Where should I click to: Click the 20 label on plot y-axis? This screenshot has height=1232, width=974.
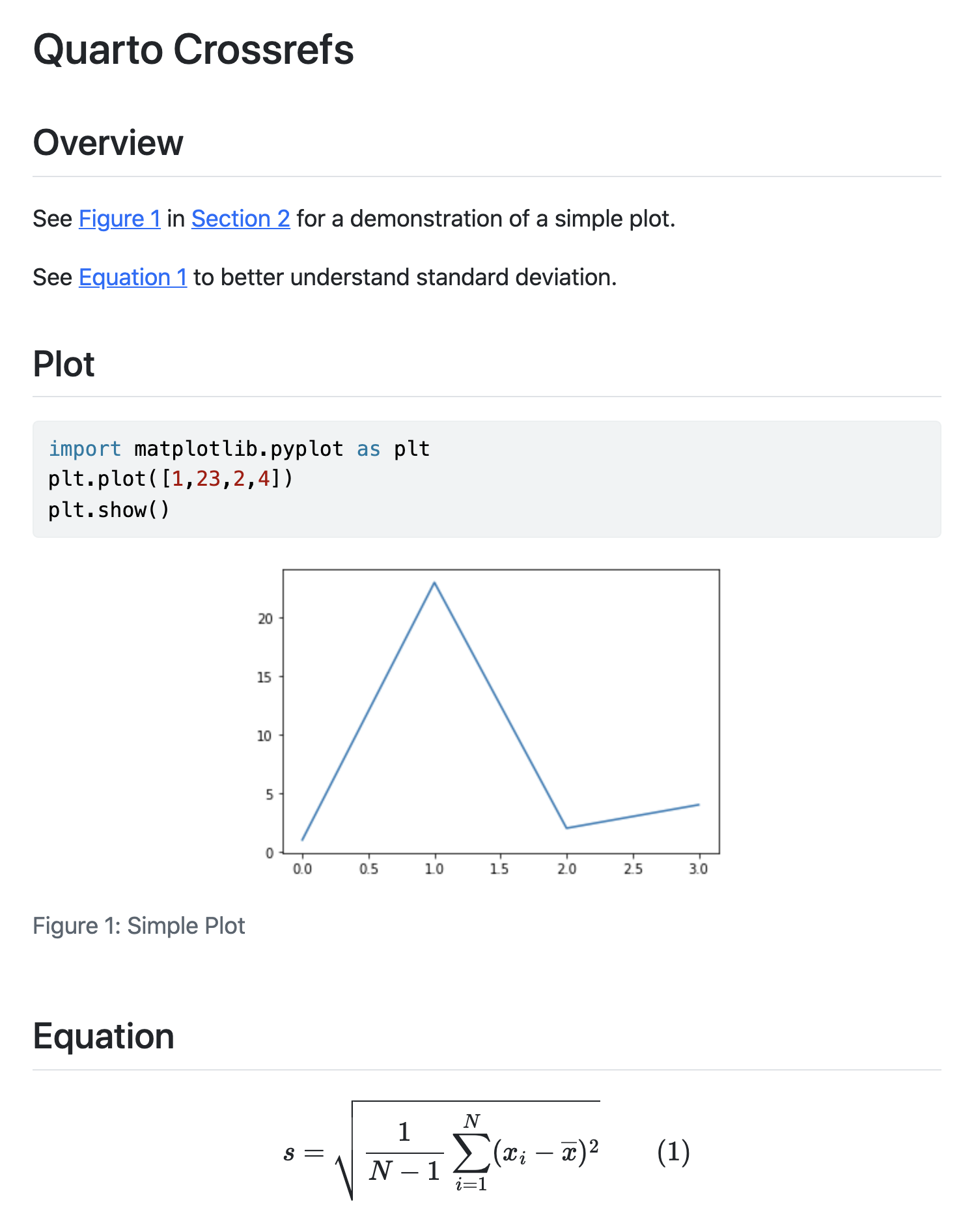click(x=265, y=619)
